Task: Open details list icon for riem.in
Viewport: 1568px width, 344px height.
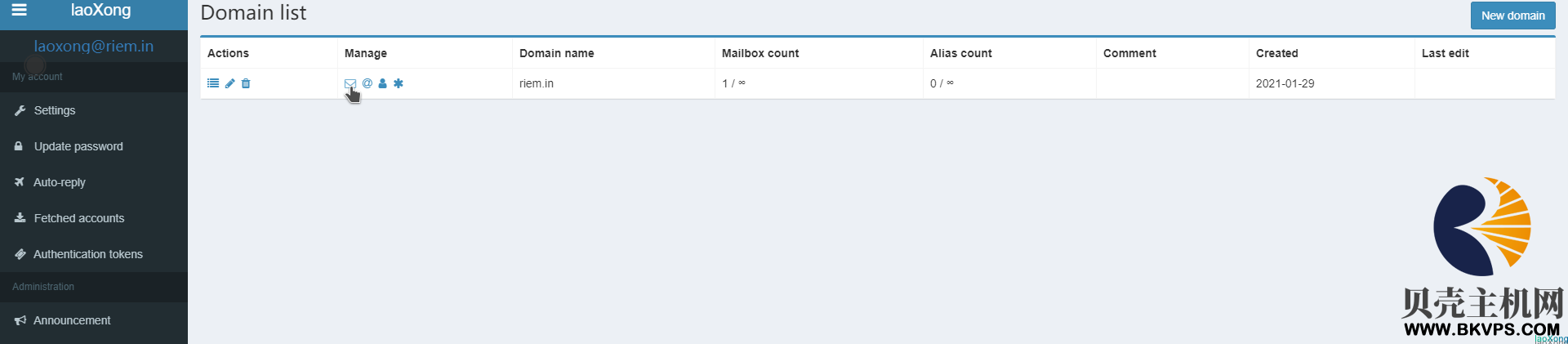Action: point(213,83)
